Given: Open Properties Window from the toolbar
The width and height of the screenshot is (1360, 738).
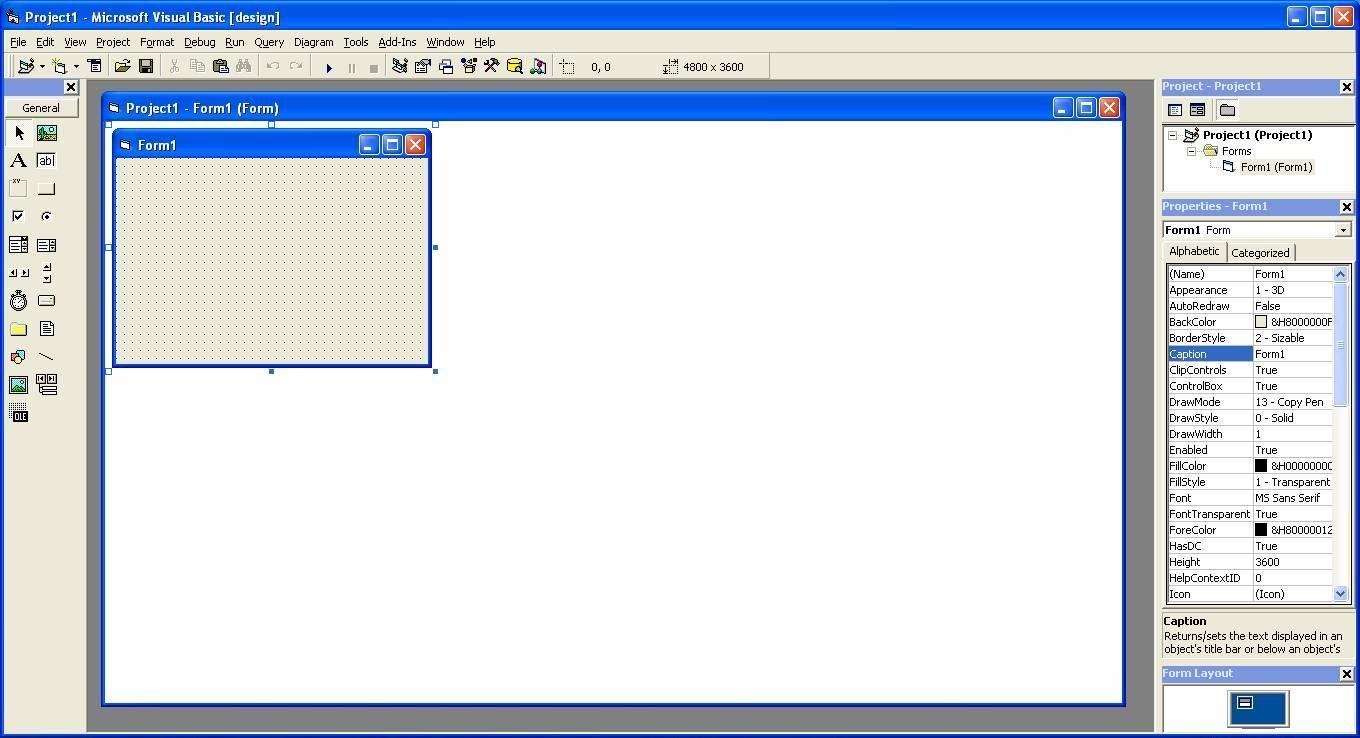Looking at the screenshot, I should pos(422,67).
